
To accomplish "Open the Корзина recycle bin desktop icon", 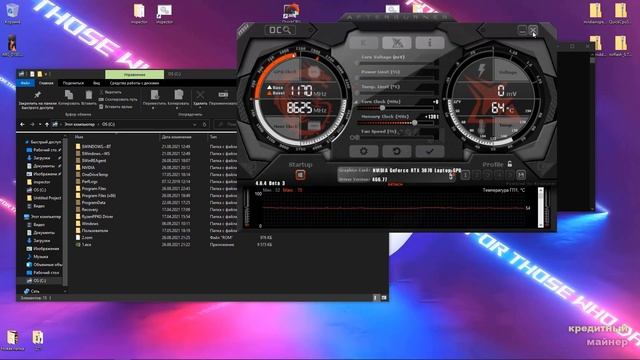I will pyautogui.click(x=12, y=13).
